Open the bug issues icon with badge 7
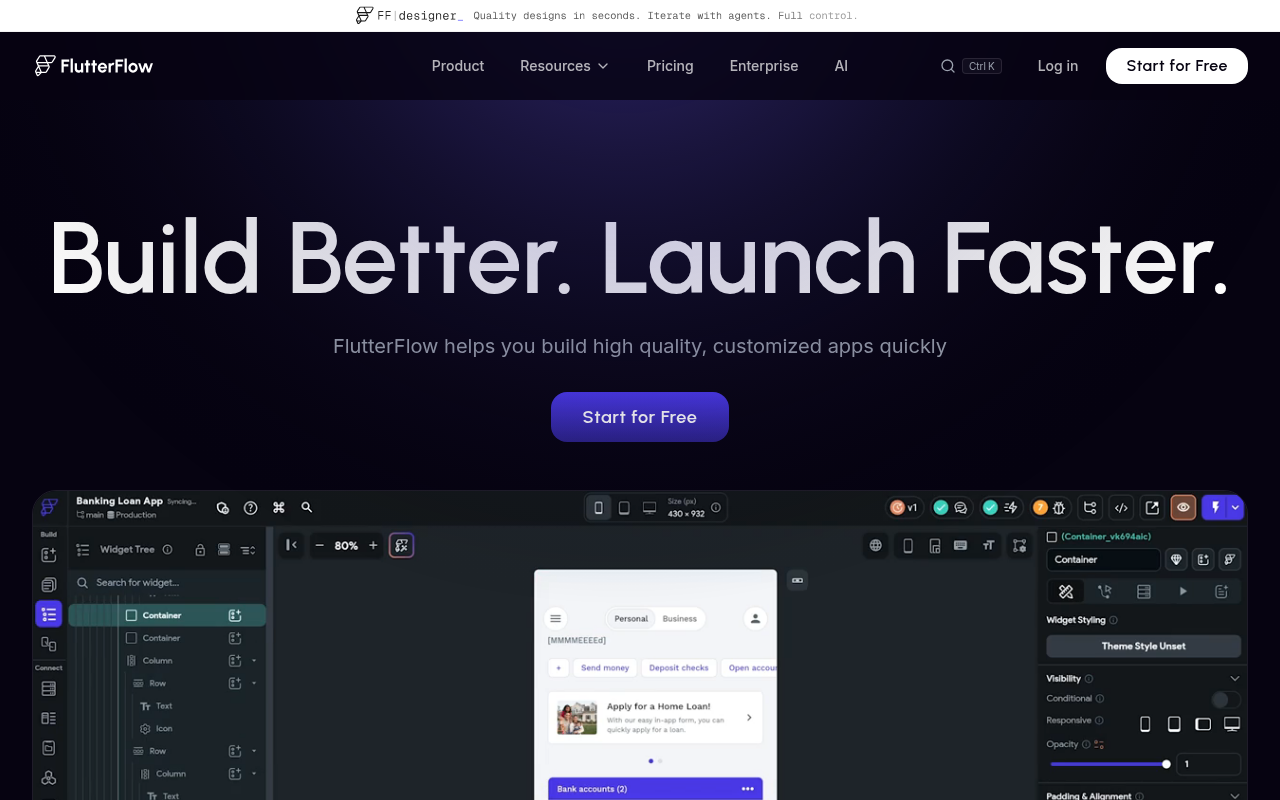Screen dimensions: 1280x800 [x=1051, y=508]
